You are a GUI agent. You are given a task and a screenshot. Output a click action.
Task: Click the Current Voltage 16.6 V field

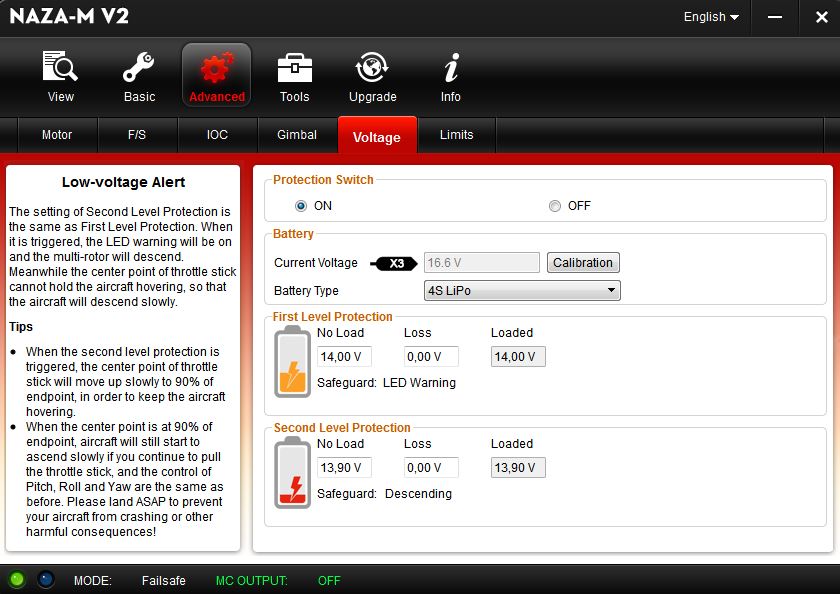[482, 262]
